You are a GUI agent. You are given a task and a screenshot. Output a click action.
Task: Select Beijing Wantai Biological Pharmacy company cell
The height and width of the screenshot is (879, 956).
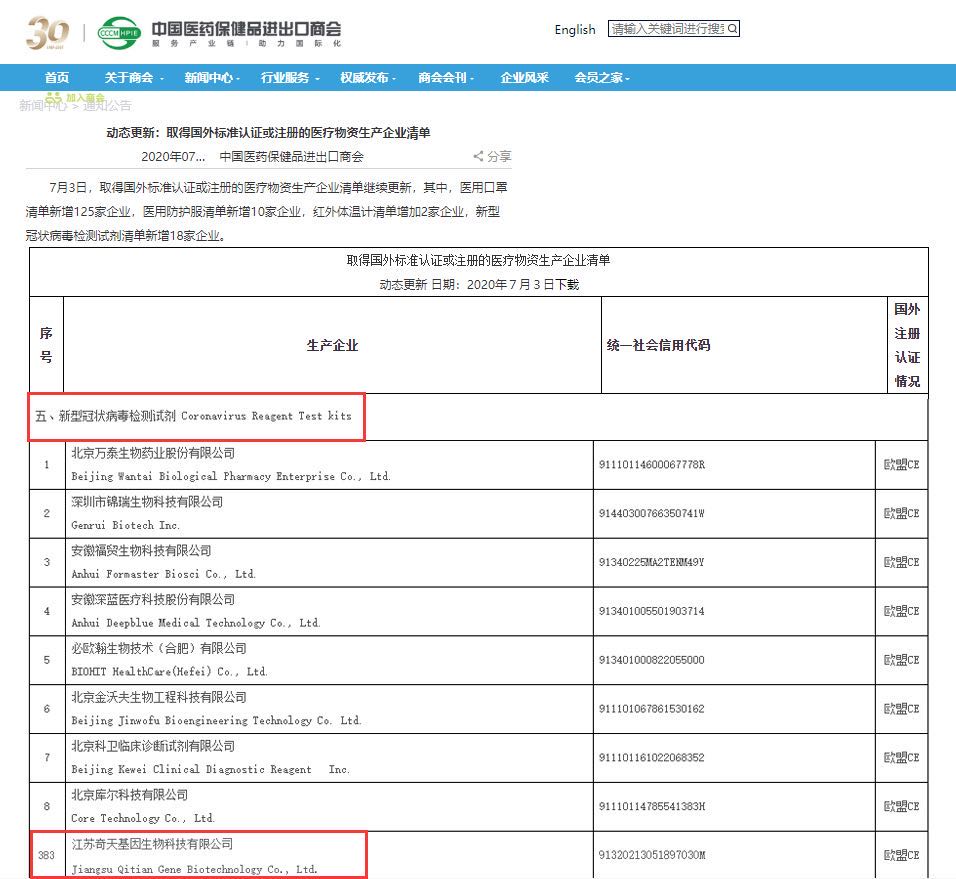click(x=329, y=464)
